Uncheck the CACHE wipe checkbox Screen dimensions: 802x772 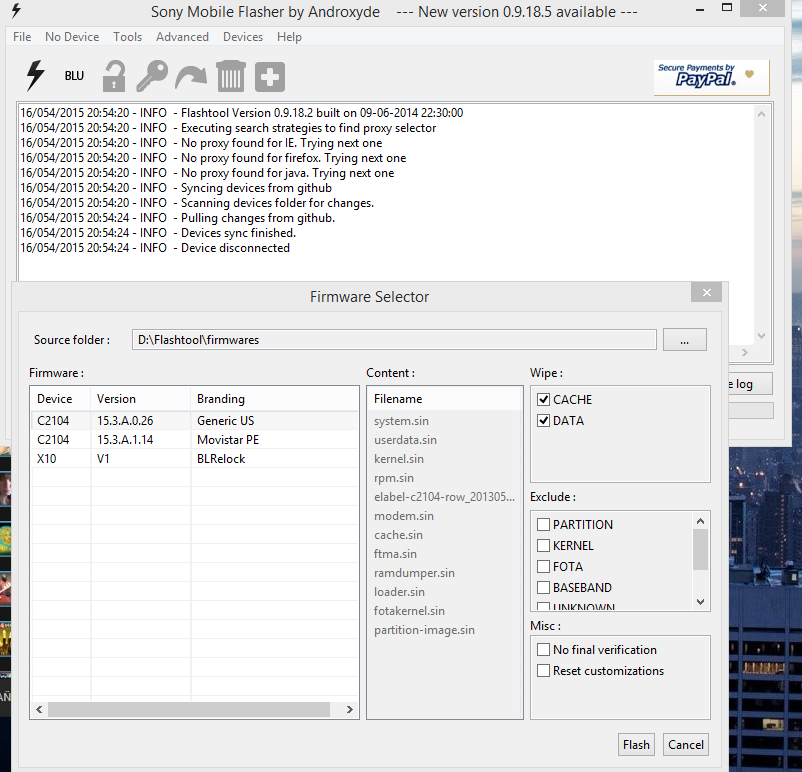(543, 400)
